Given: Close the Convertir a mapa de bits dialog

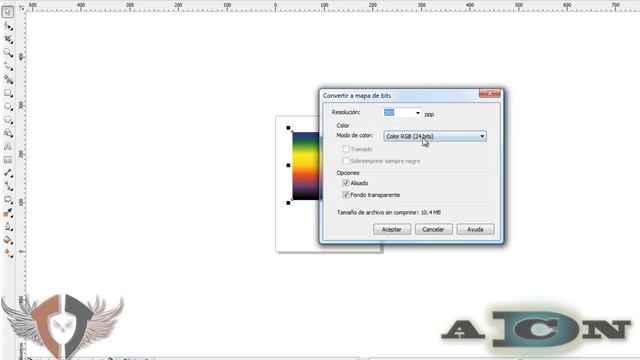Looking at the screenshot, I should click(x=490, y=93).
